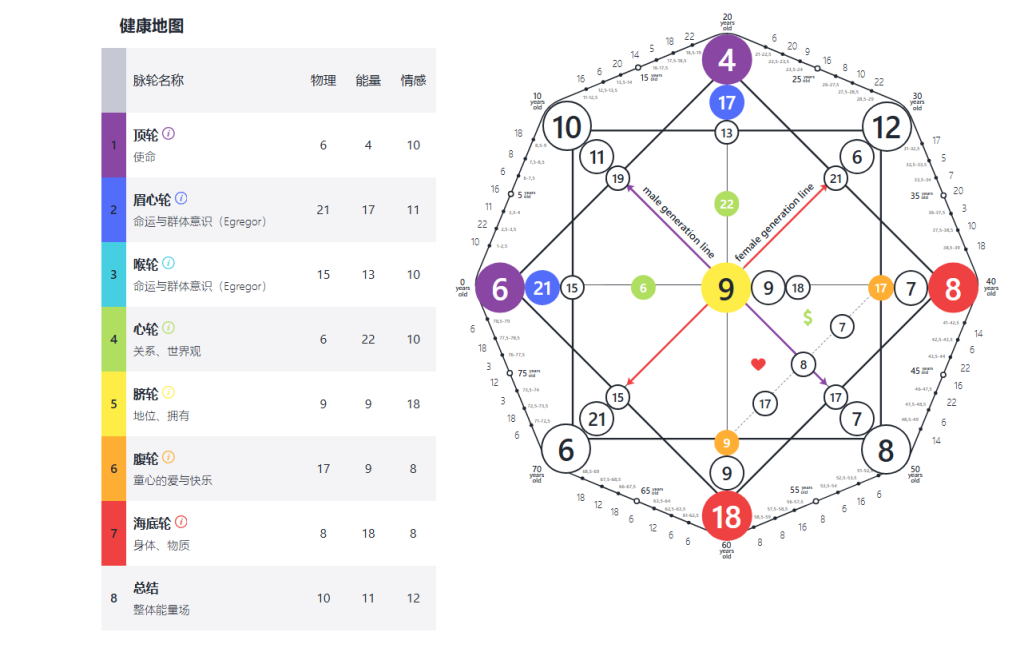
Task: Click the green dollar sign icon
Action: [808, 318]
